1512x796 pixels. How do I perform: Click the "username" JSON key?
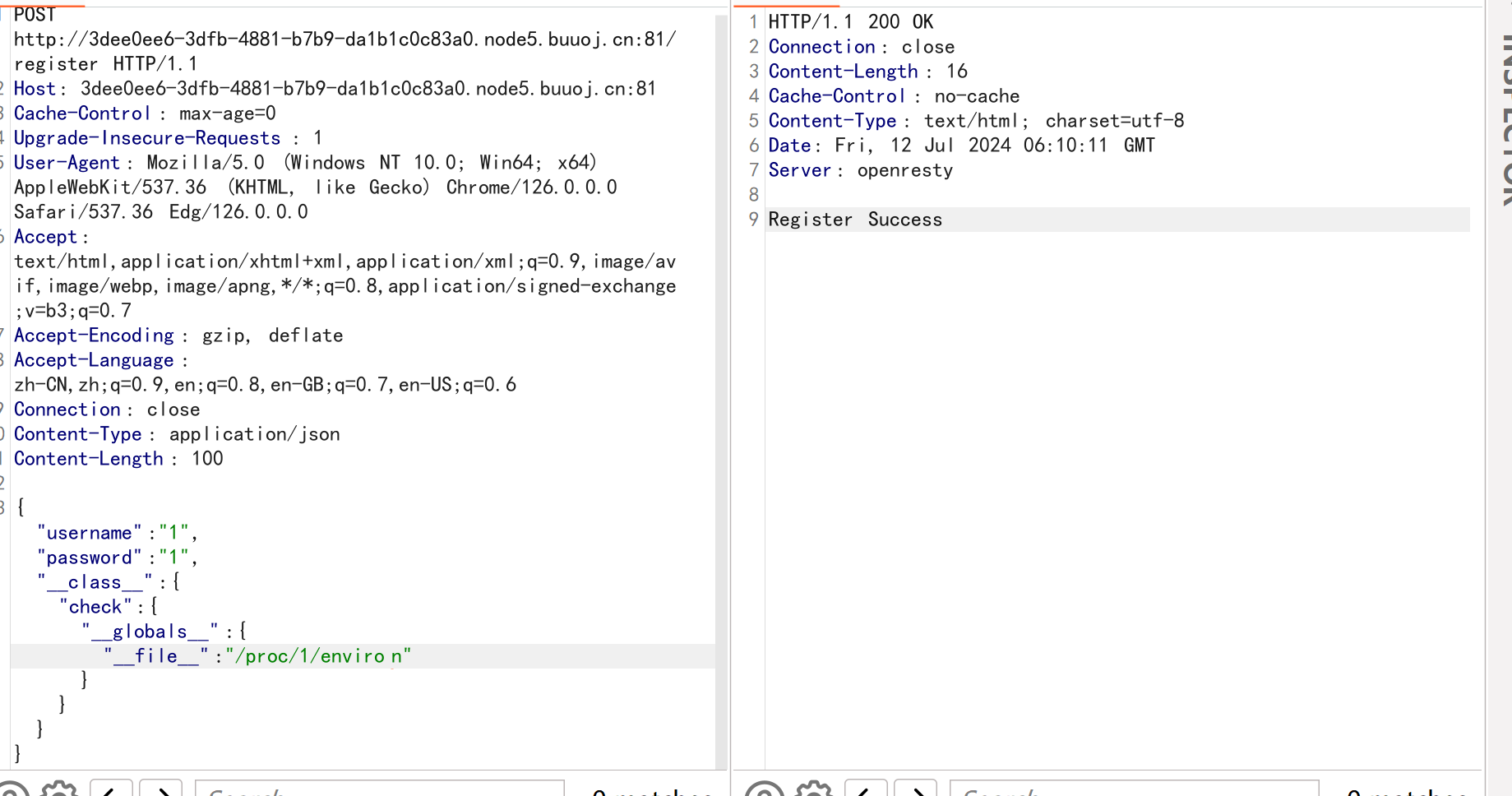tap(90, 533)
